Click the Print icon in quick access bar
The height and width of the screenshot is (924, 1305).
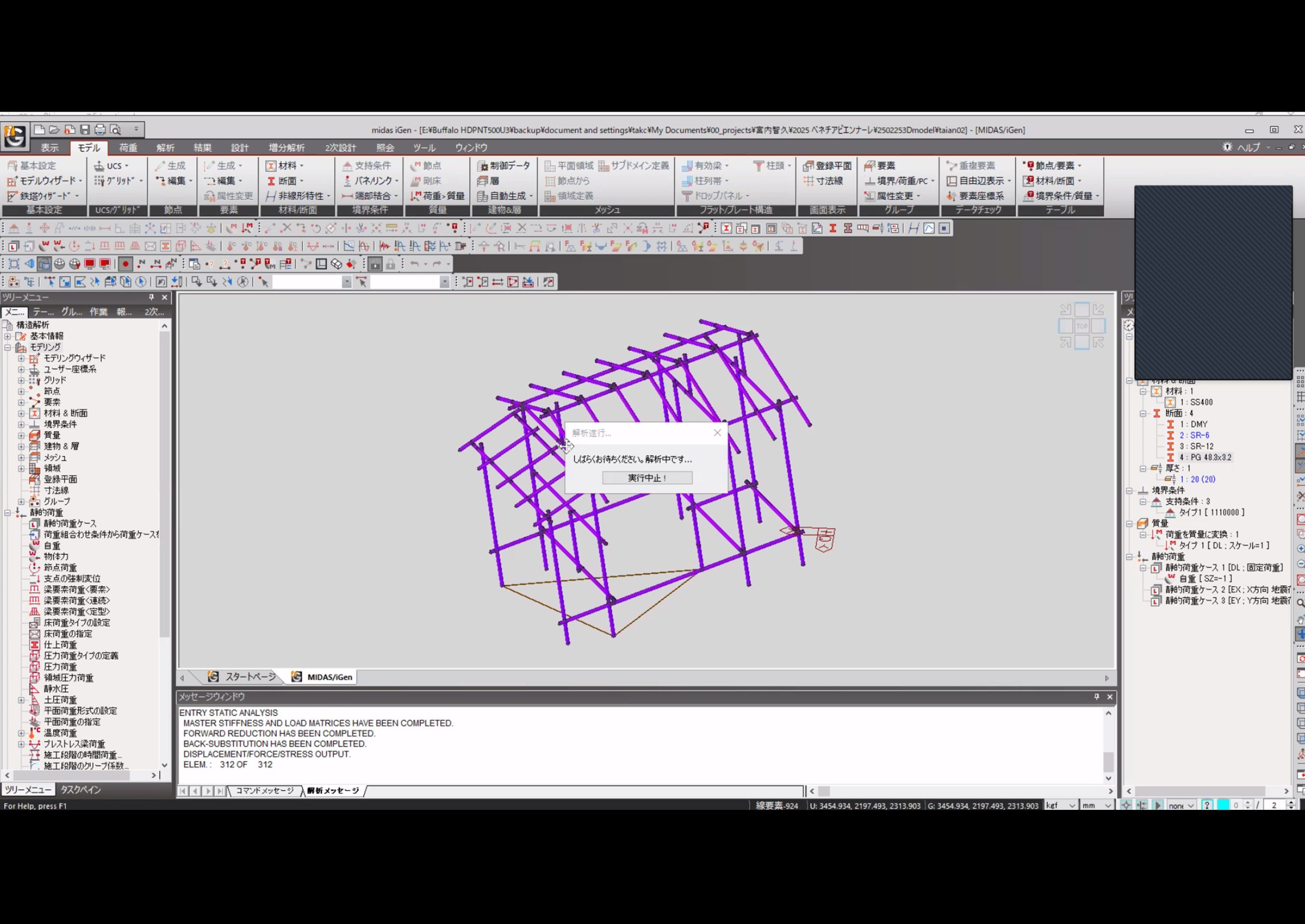click(x=100, y=130)
